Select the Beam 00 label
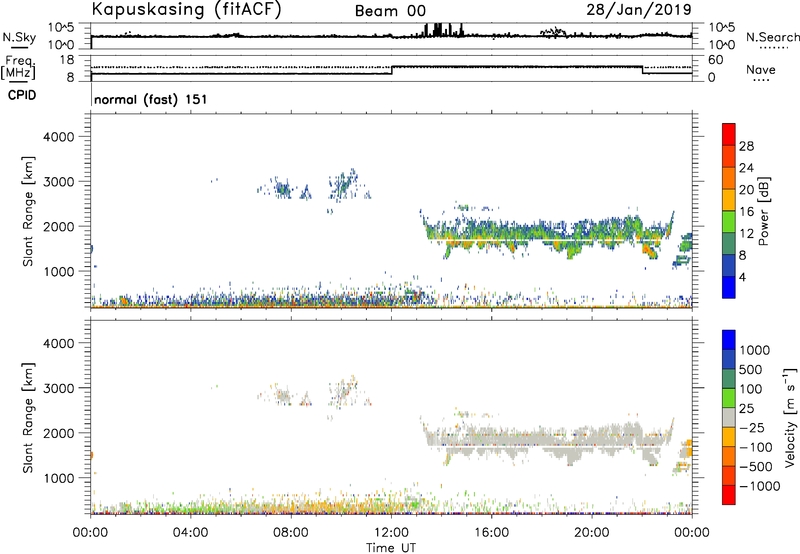The height and width of the screenshot is (554, 800). 390,11
